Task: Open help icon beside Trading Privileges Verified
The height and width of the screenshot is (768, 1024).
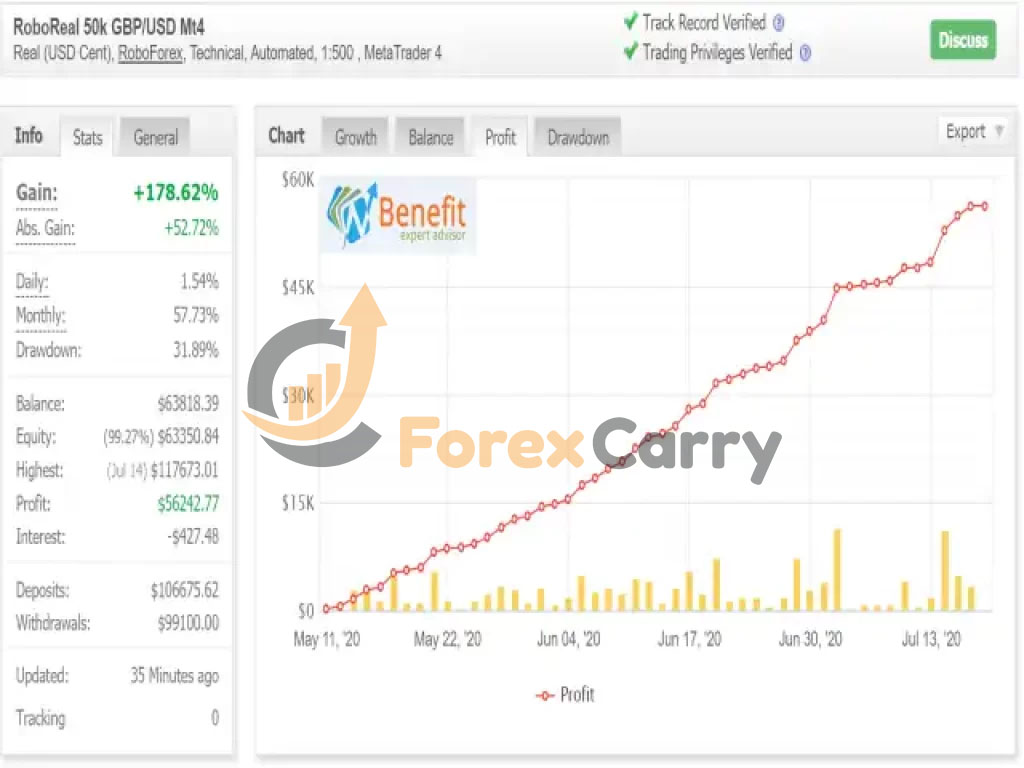Action: tap(805, 53)
